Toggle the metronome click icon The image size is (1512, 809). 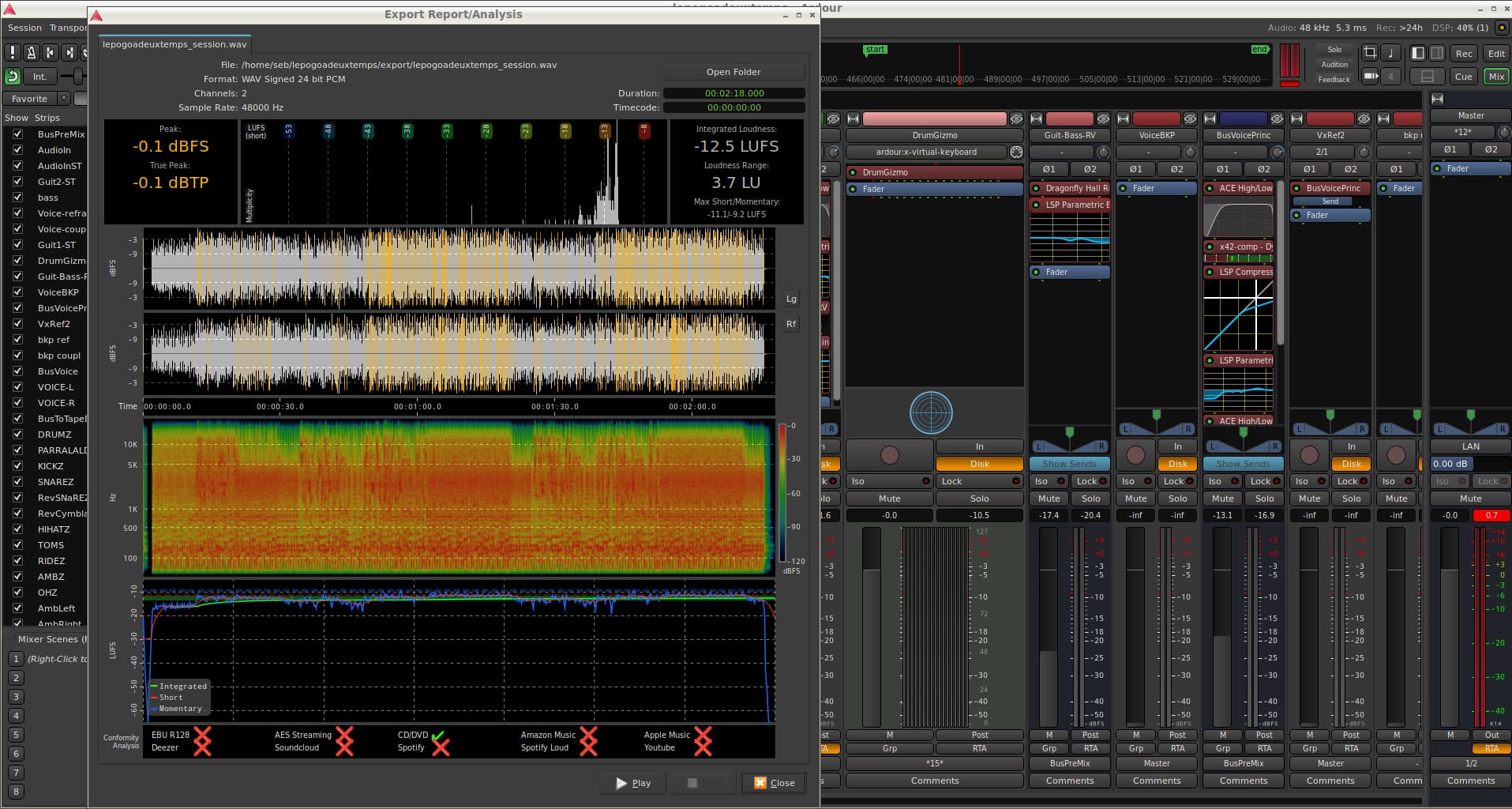tap(31, 53)
